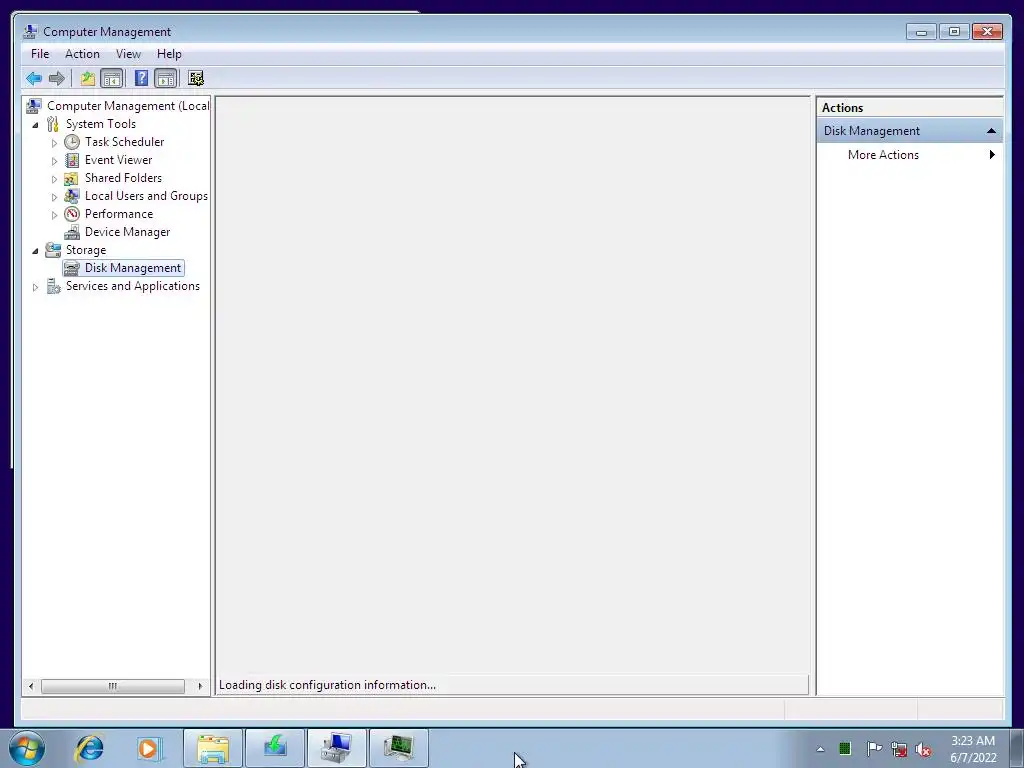
Task: Click the disk settings toolbar icon
Action: point(196,79)
